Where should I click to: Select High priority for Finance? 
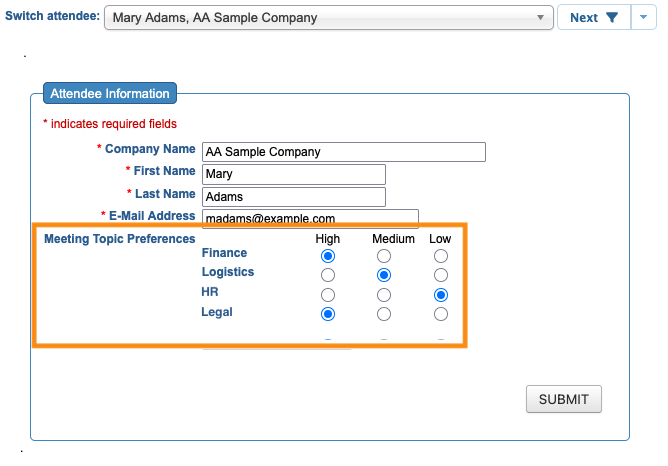[x=328, y=256]
